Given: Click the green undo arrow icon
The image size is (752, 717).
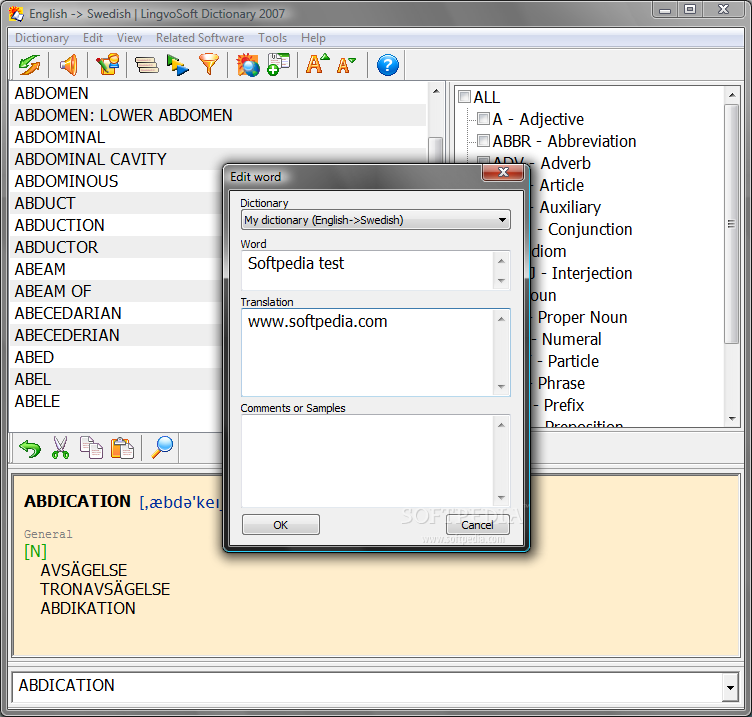Looking at the screenshot, I should (x=30, y=449).
